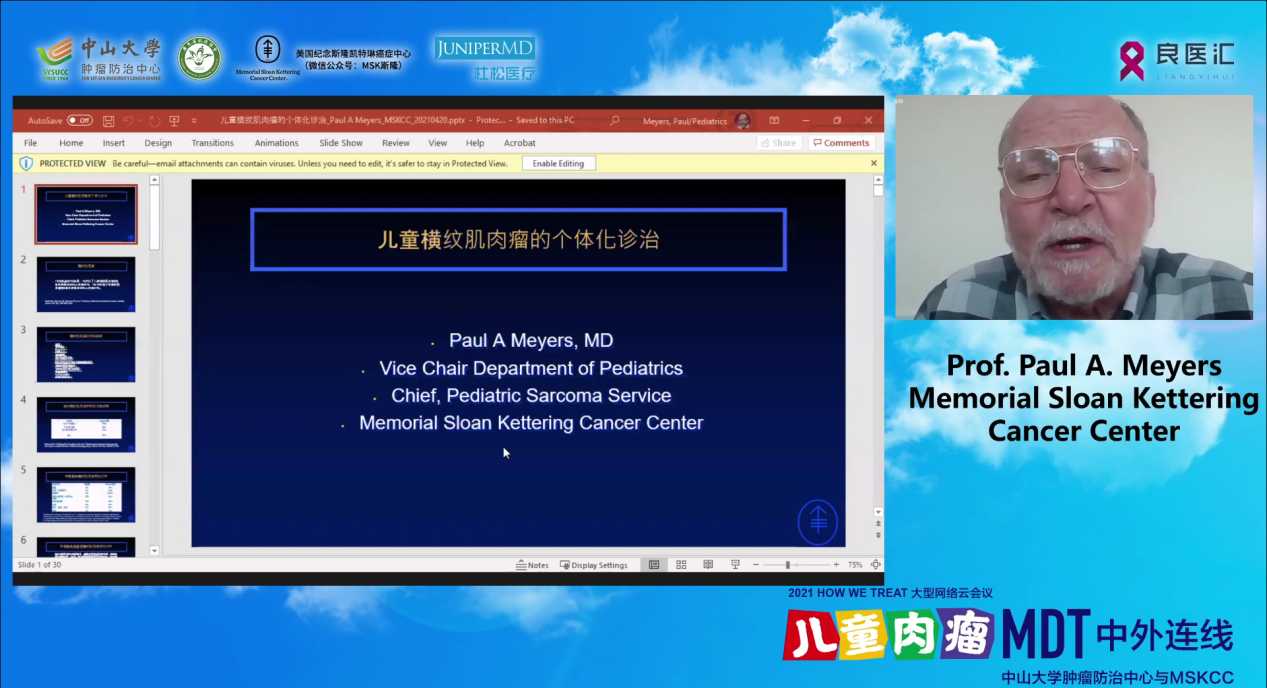
Task: Click 'Chief, Pediatric Sarcoma Service' line
Action: click(x=531, y=395)
